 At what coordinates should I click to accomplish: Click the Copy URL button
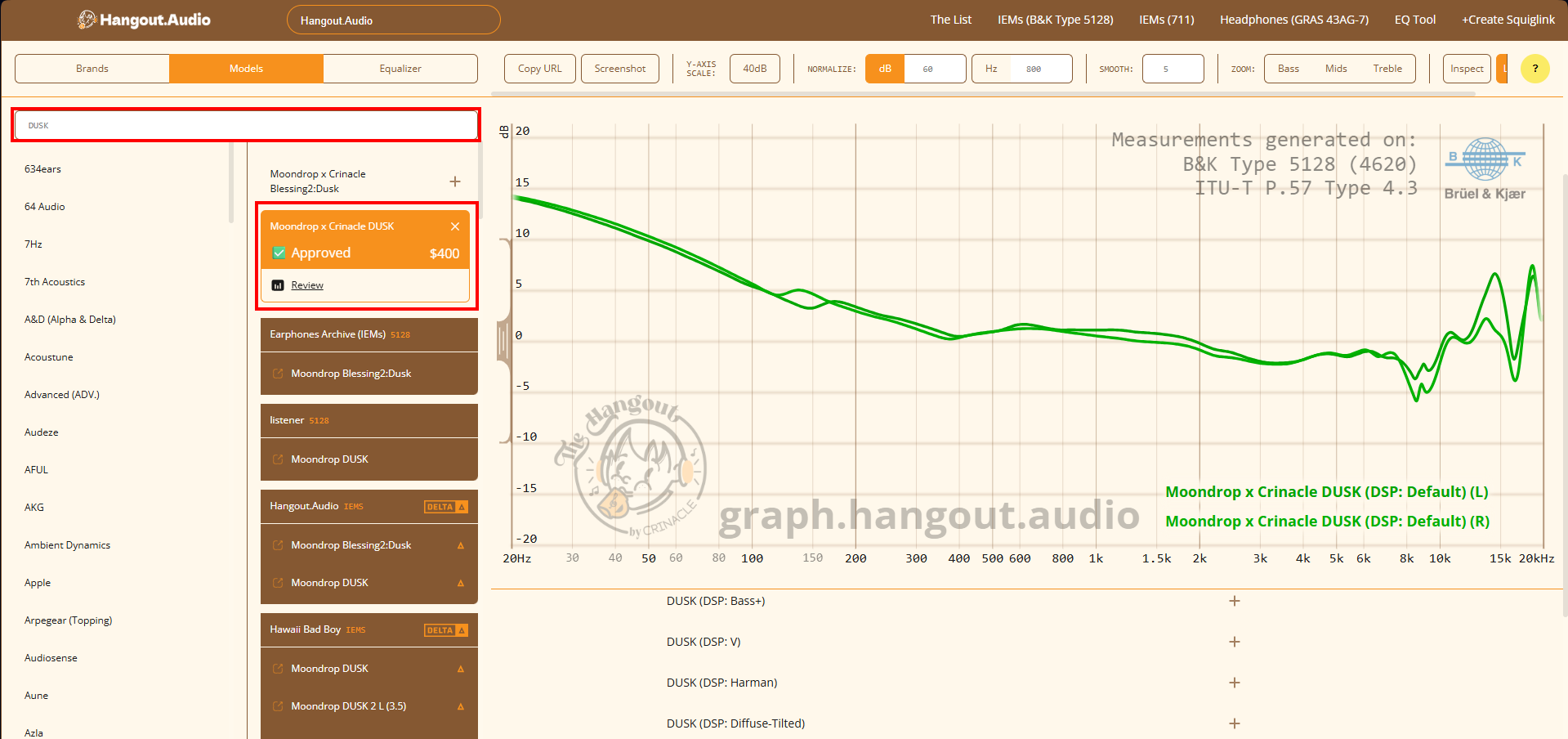[539, 69]
